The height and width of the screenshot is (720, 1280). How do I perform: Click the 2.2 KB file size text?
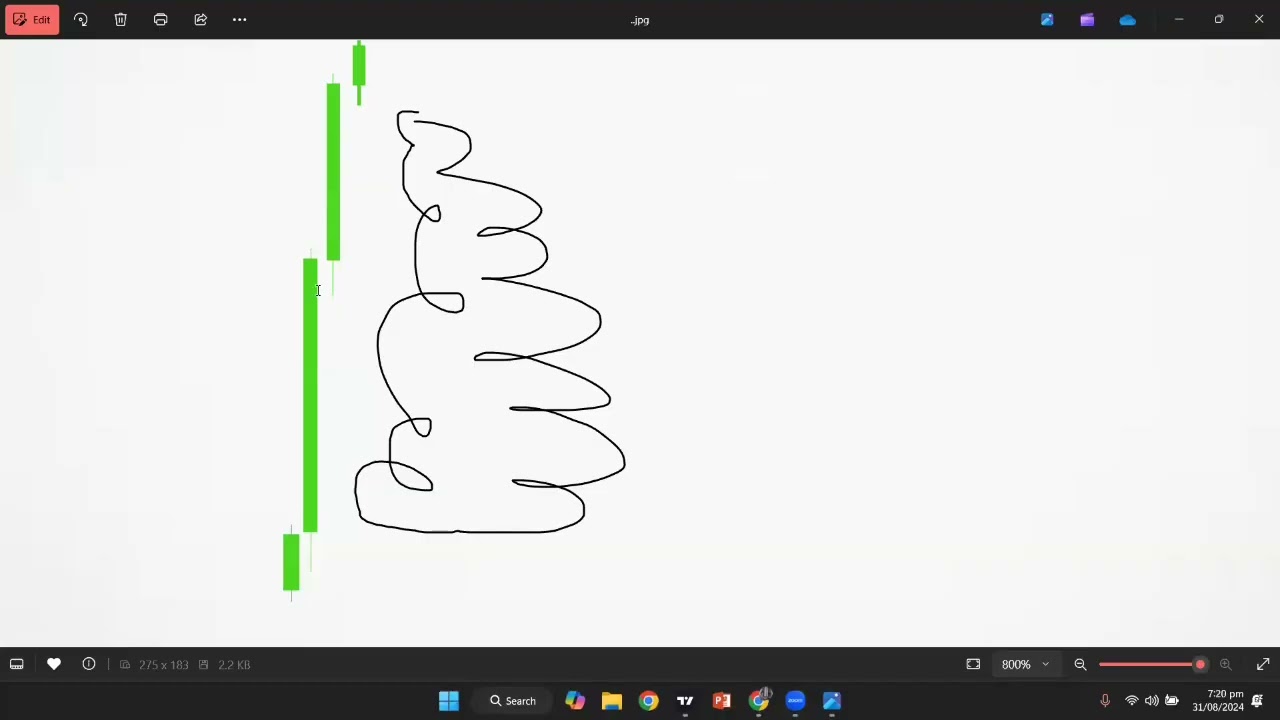tap(234, 664)
